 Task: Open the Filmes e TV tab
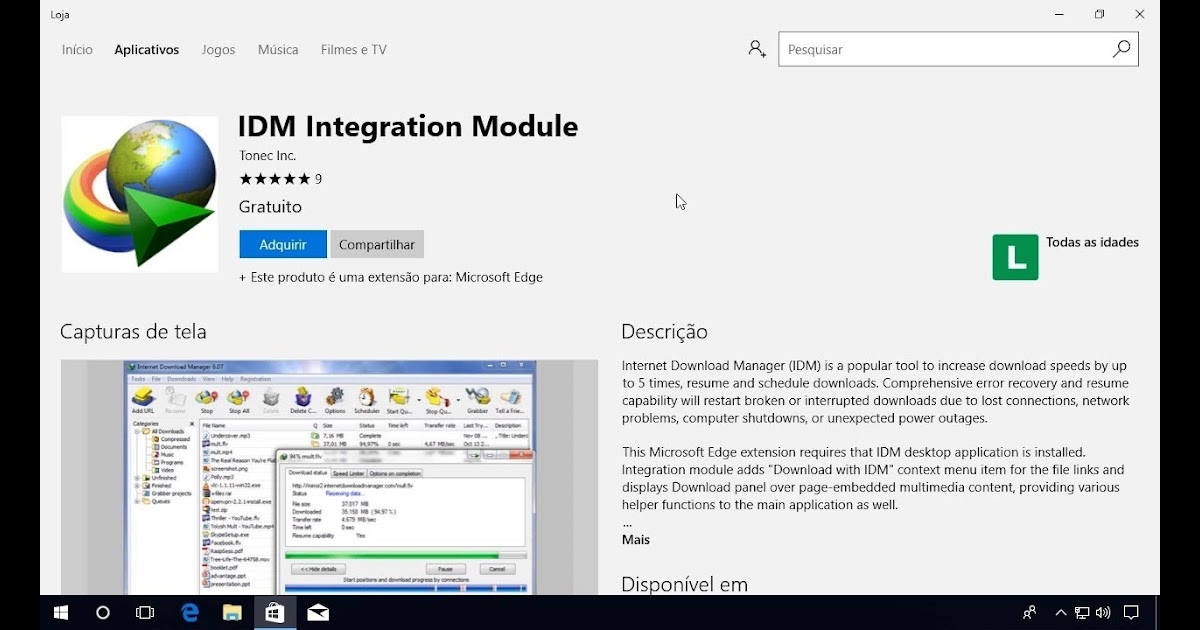point(354,49)
